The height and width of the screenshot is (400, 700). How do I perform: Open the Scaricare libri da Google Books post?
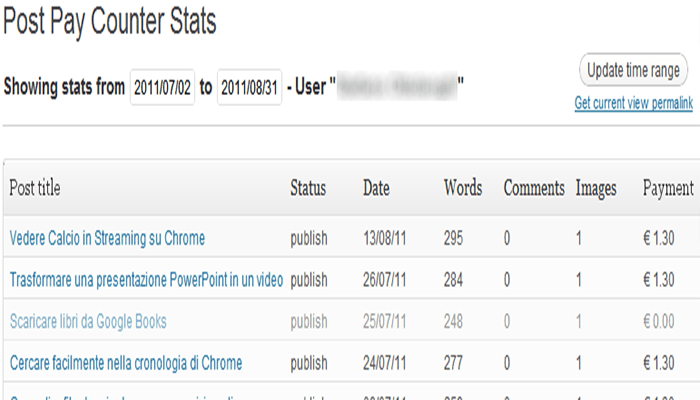(x=88, y=321)
